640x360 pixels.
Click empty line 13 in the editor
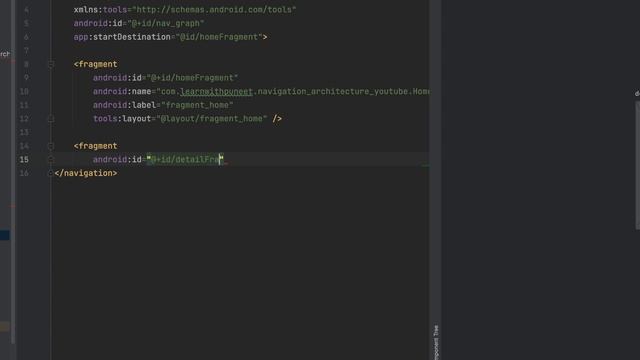coord(241,132)
